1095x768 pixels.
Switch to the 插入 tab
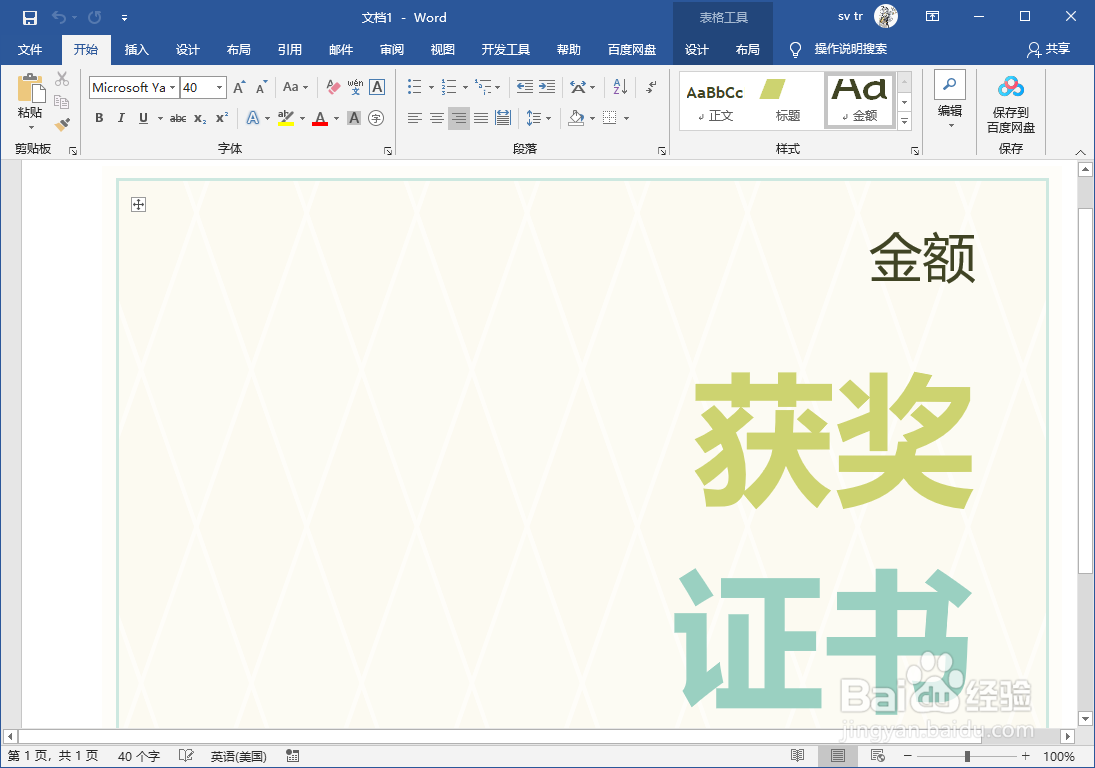pos(136,50)
